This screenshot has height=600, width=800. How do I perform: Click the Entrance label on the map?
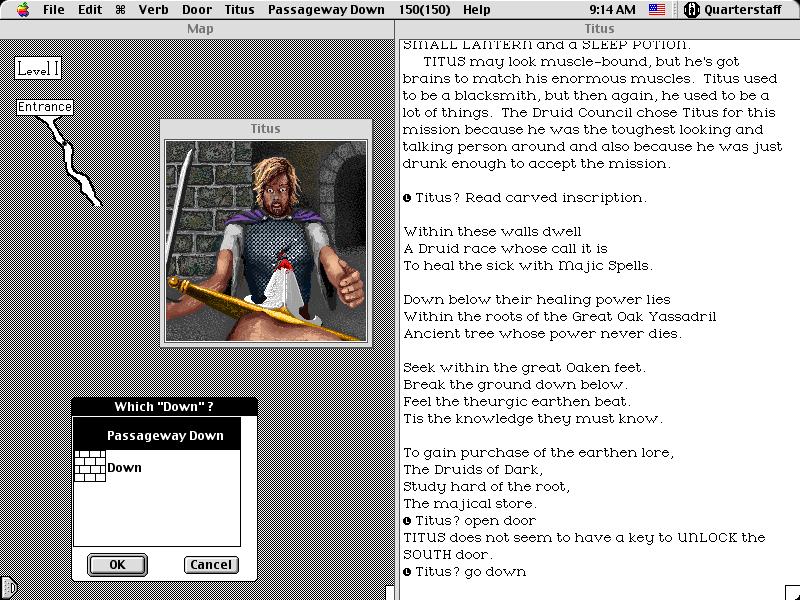pos(45,107)
